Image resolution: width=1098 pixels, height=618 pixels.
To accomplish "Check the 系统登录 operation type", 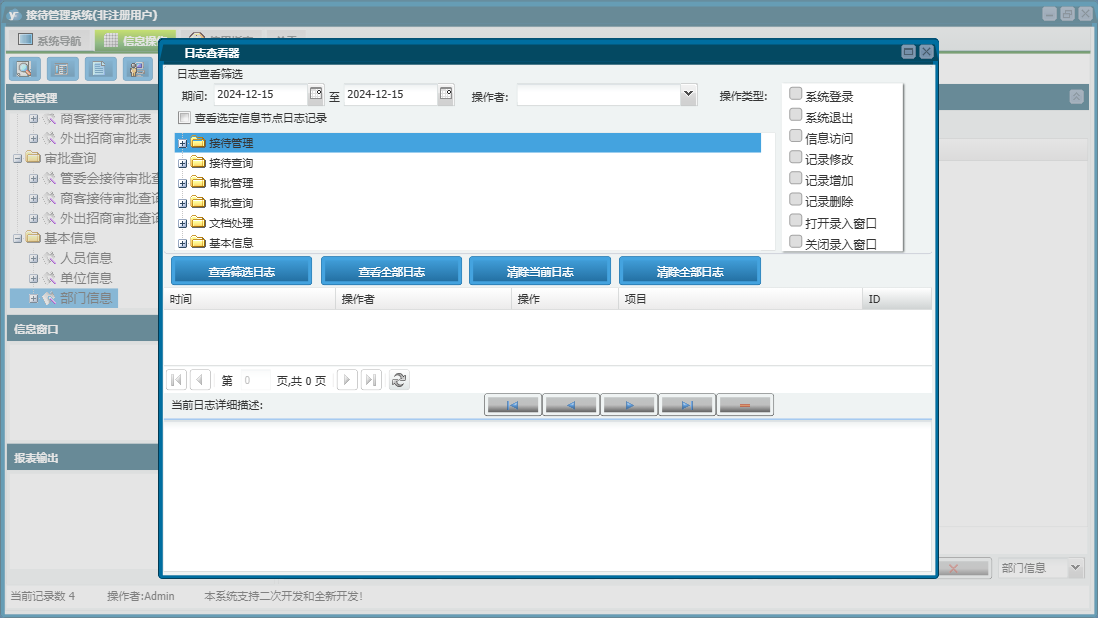I will (x=795, y=94).
